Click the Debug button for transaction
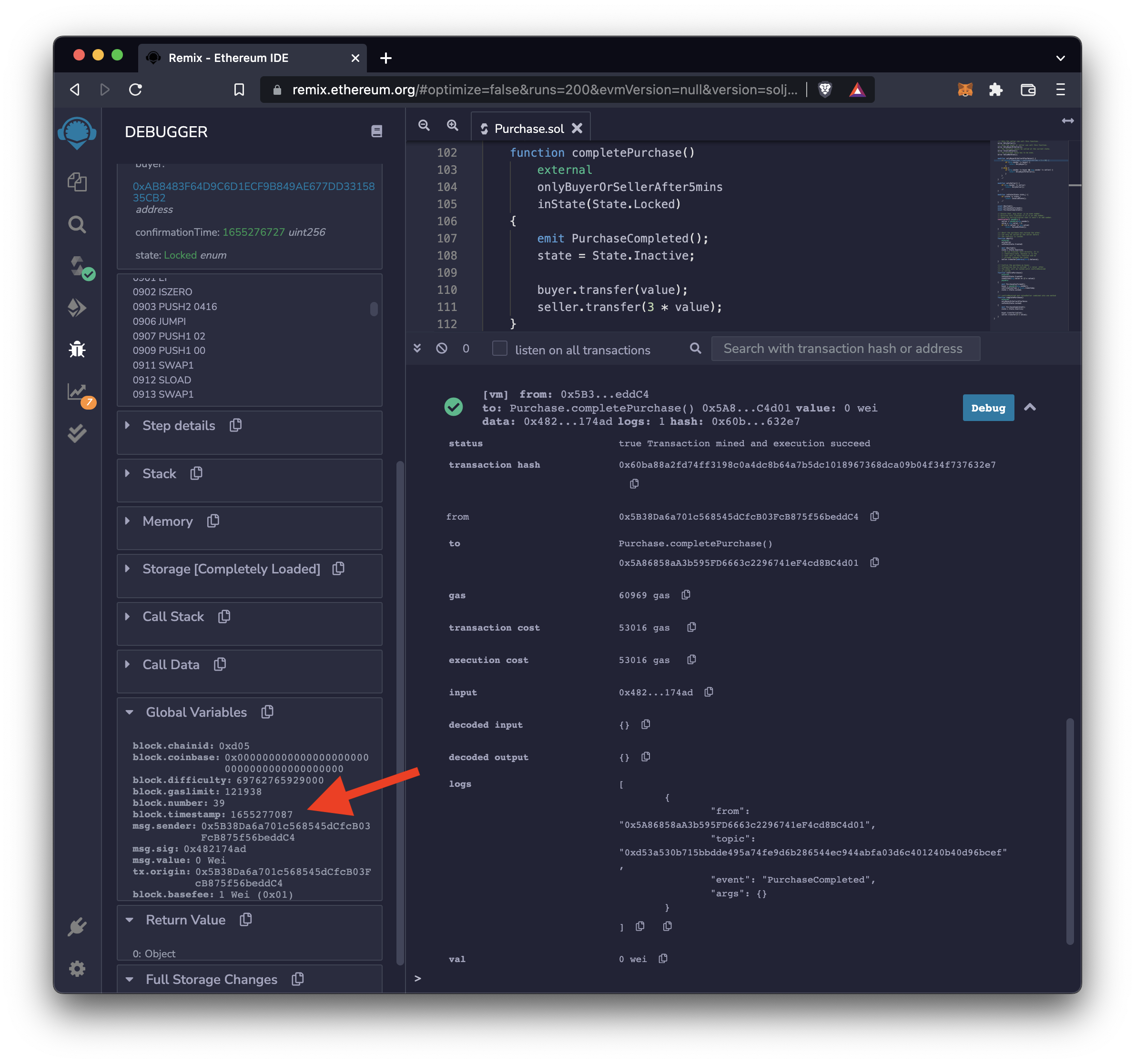This screenshot has width=1135, height=1064. click(x=986, y=408)
